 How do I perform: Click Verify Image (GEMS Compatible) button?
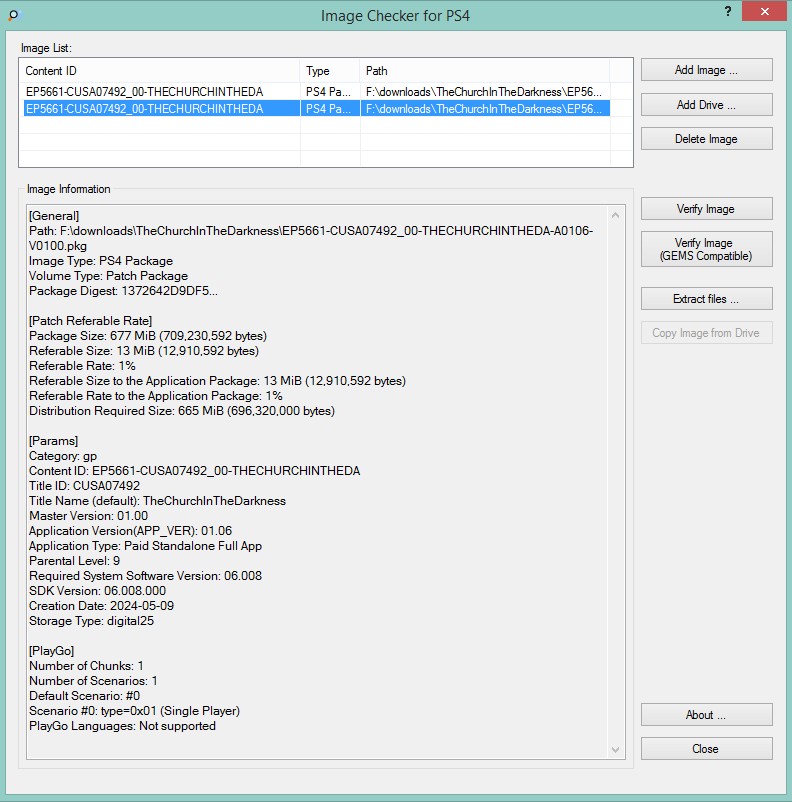[x=707, y=249]
